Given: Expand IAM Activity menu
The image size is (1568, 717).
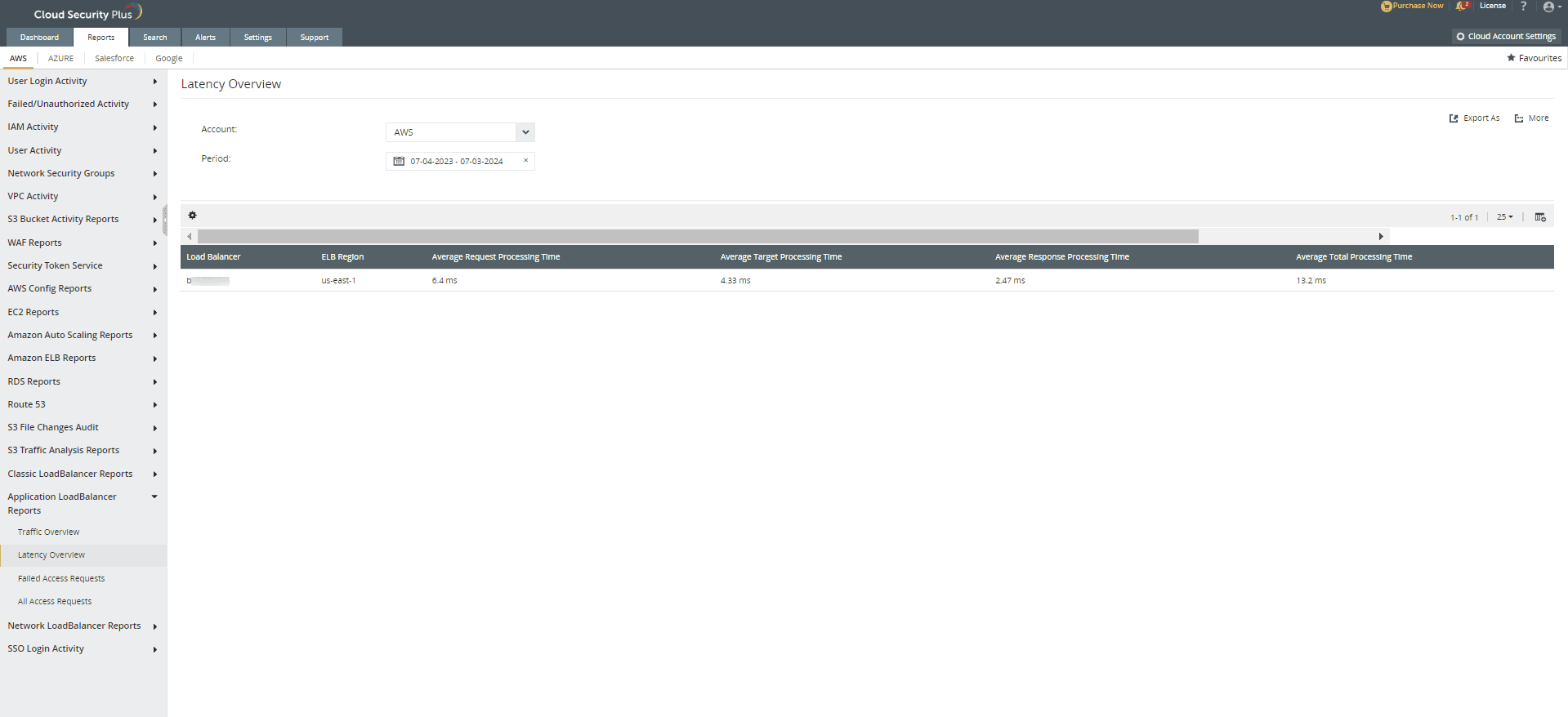Looking at the screenshot, I should coord(83,127).
